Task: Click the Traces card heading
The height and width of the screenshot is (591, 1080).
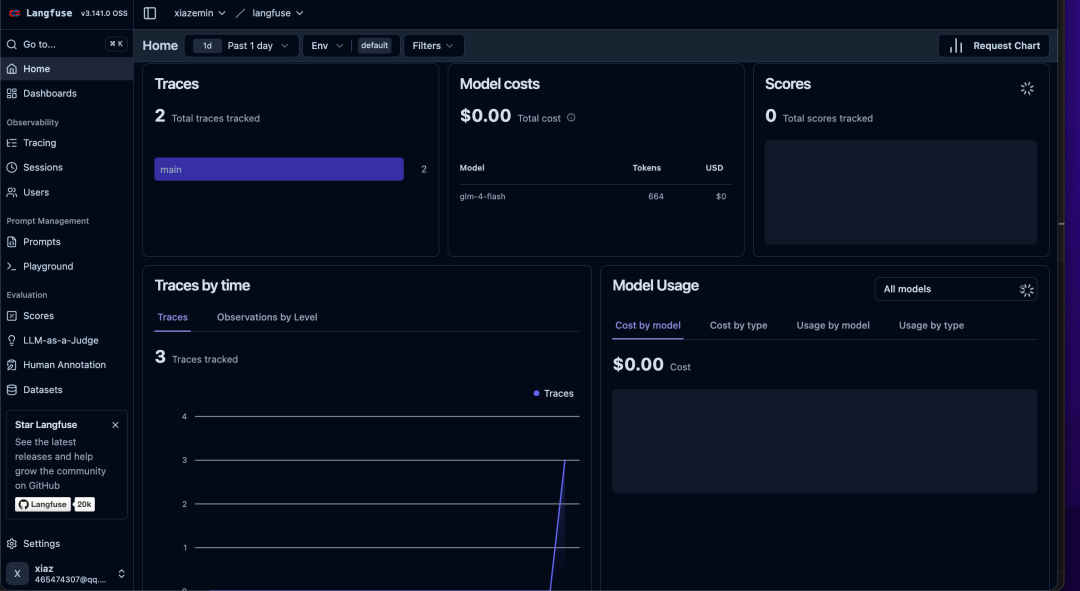Action: [x=176, y=84]
